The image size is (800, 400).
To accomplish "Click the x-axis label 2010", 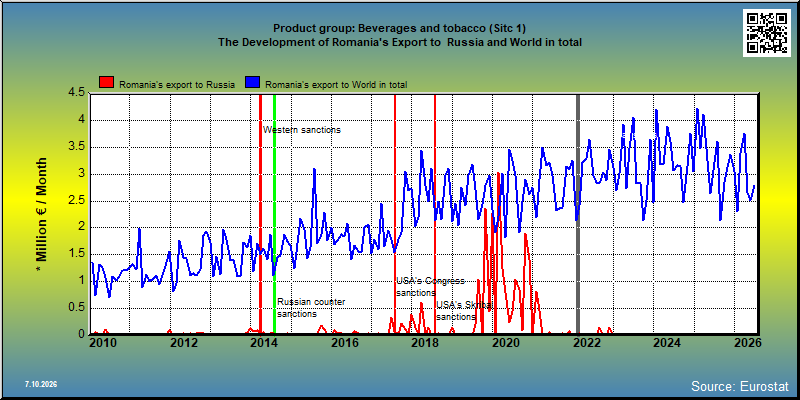I will click(103, 342).
